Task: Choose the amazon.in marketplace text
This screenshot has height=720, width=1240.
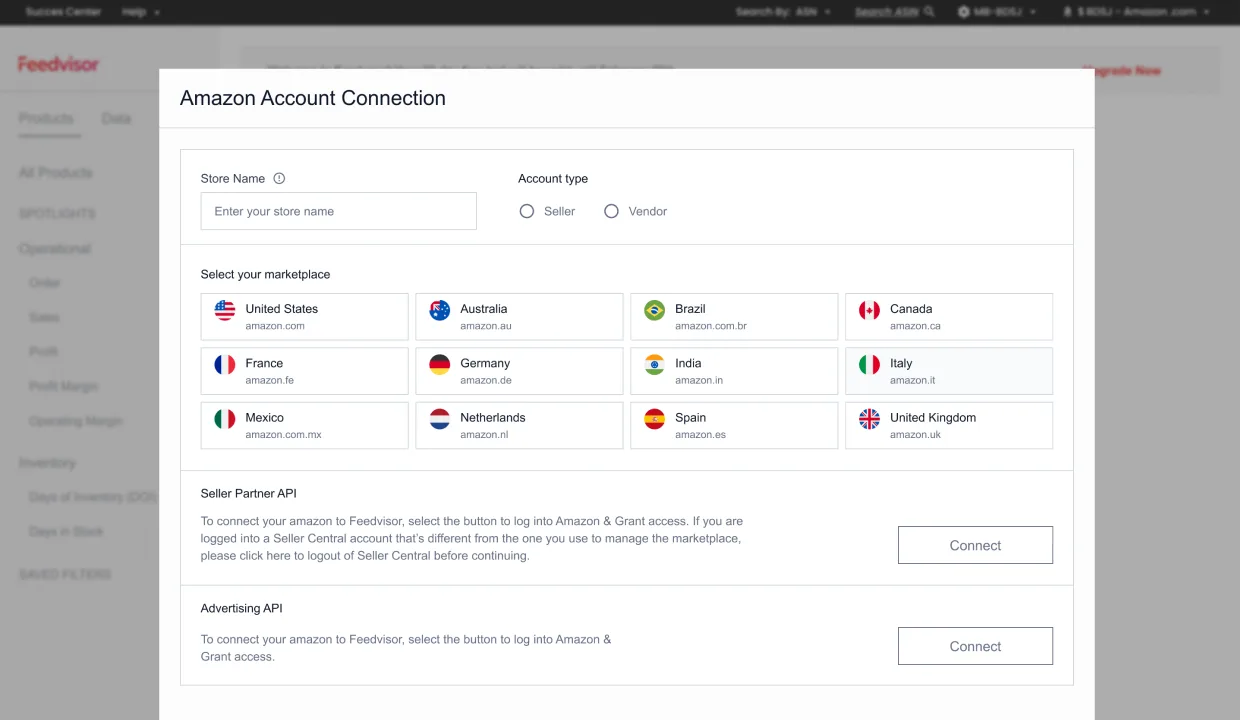Action: (x=699, y=380)
